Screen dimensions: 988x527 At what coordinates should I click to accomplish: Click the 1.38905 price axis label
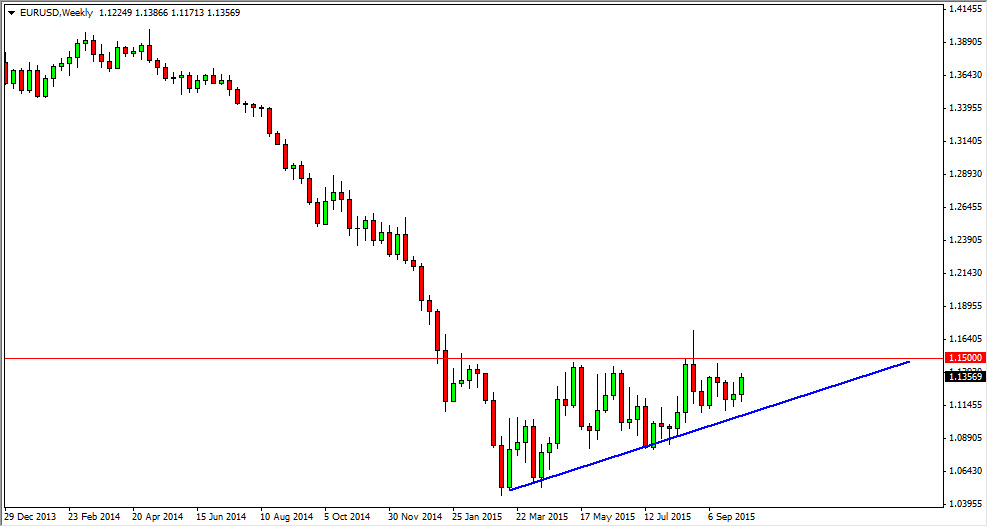click(x=967, y=42)
